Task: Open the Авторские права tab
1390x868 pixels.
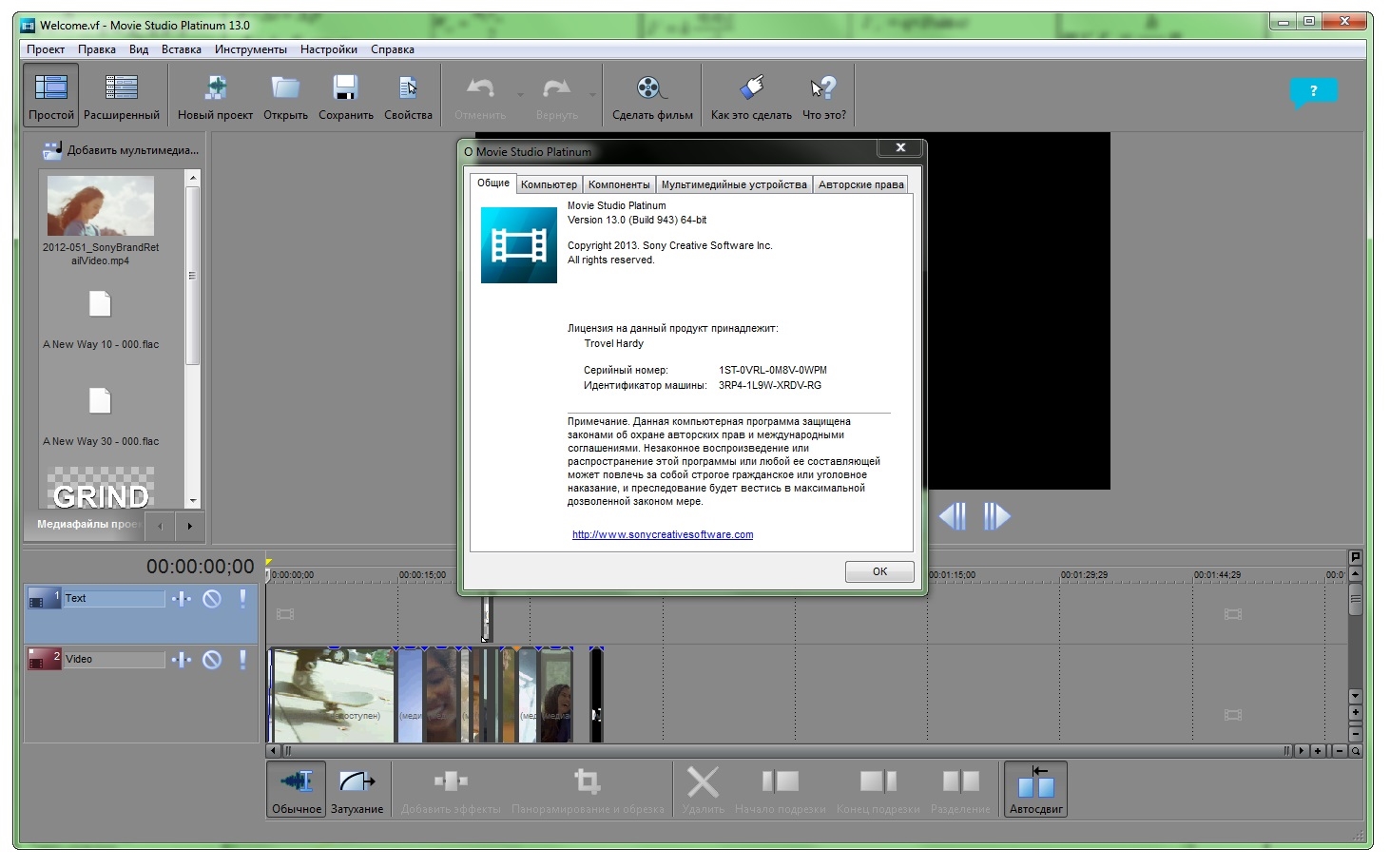Action: (x=860, y=184)
